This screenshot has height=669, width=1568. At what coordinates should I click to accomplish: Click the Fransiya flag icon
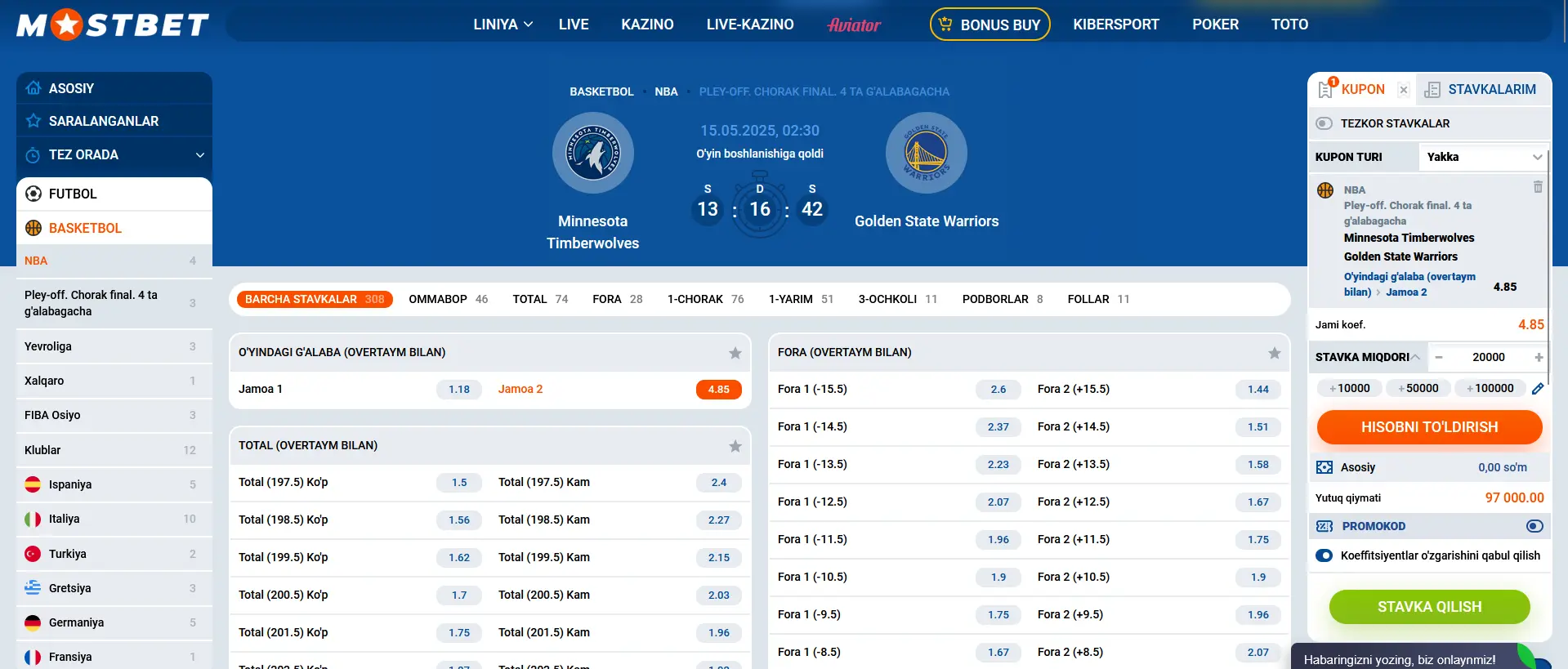click(x=33, y=657)
